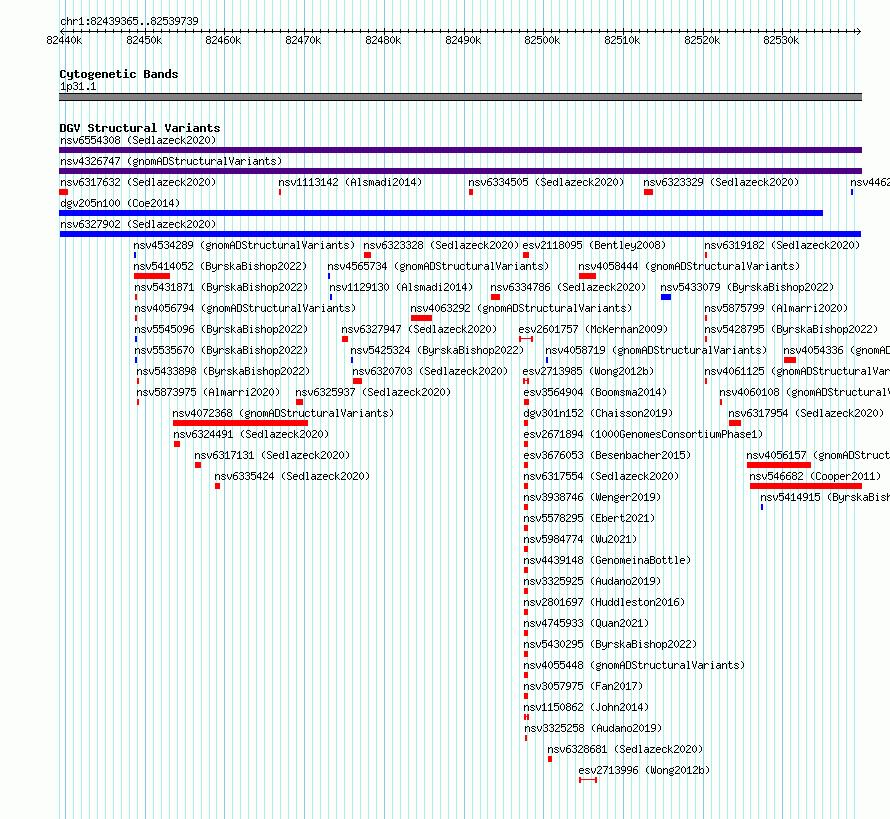The height and width of the screenshot is (819, 890).
Task: Click the nsv5433079 (ByrskaBishop2022) blue glyph
Action: (666, 297)
